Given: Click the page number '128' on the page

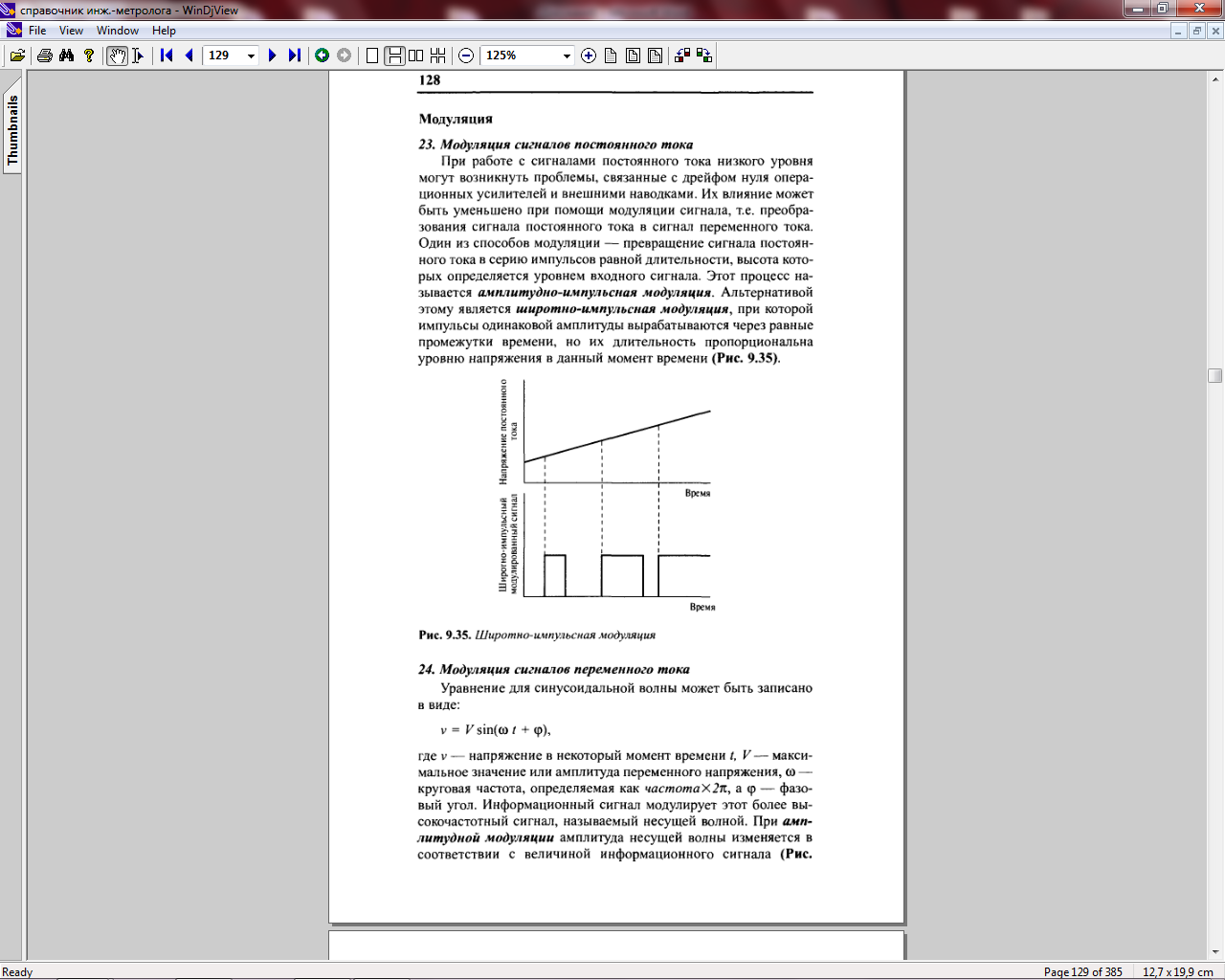Looking at the screenshot, I should (x=430, y=80).
